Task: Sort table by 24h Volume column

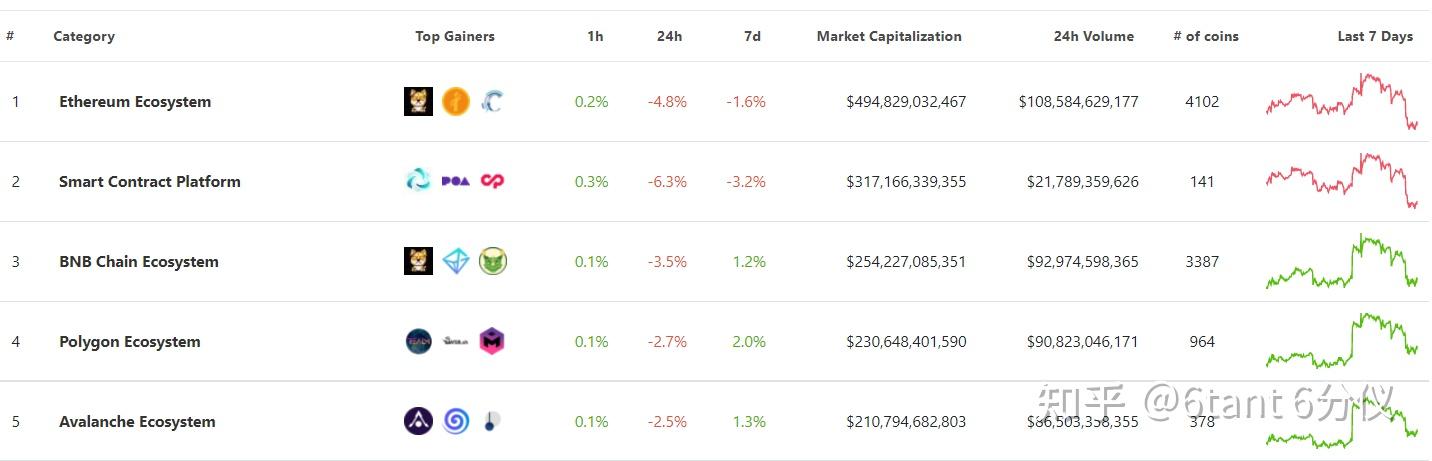Action: click(x=1094, y=36)
